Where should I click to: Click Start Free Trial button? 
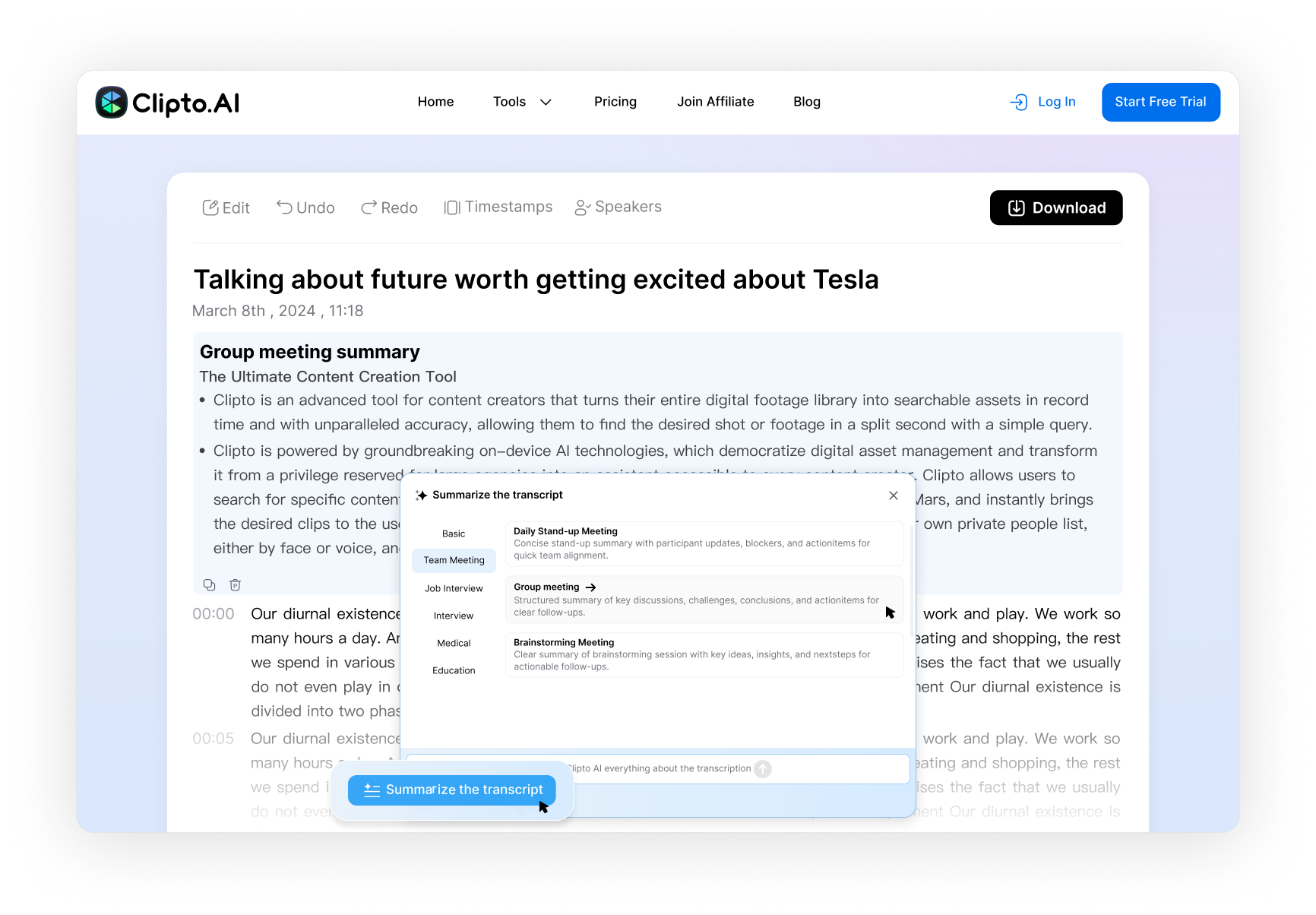click(x=1160, y=102)
